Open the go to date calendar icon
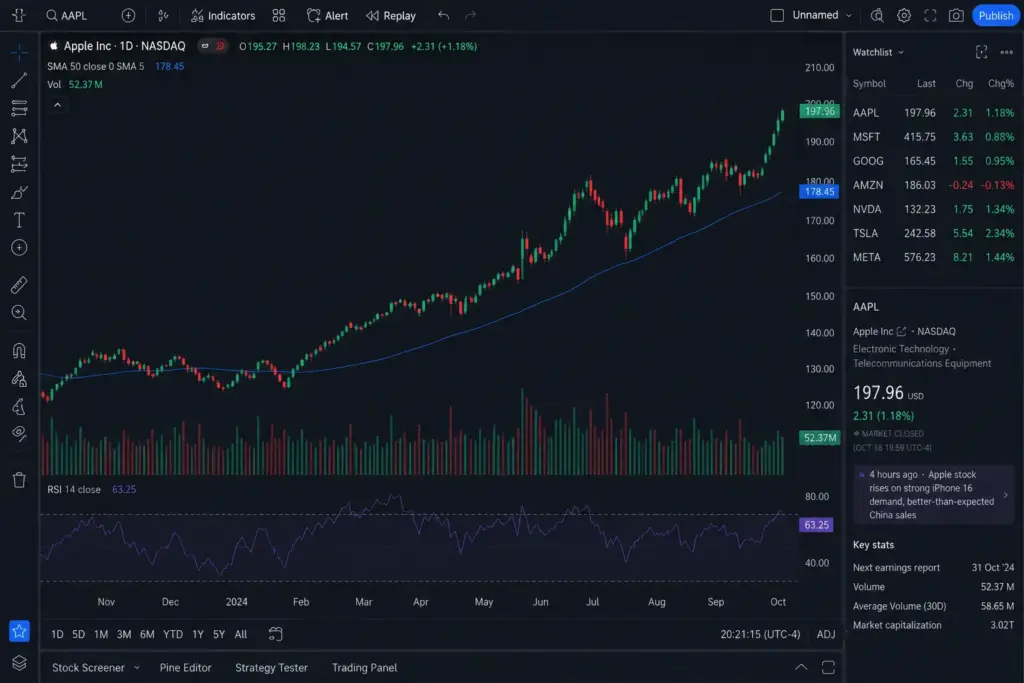Viewport: 1024px width, 683px height. [x=276, y=634]
